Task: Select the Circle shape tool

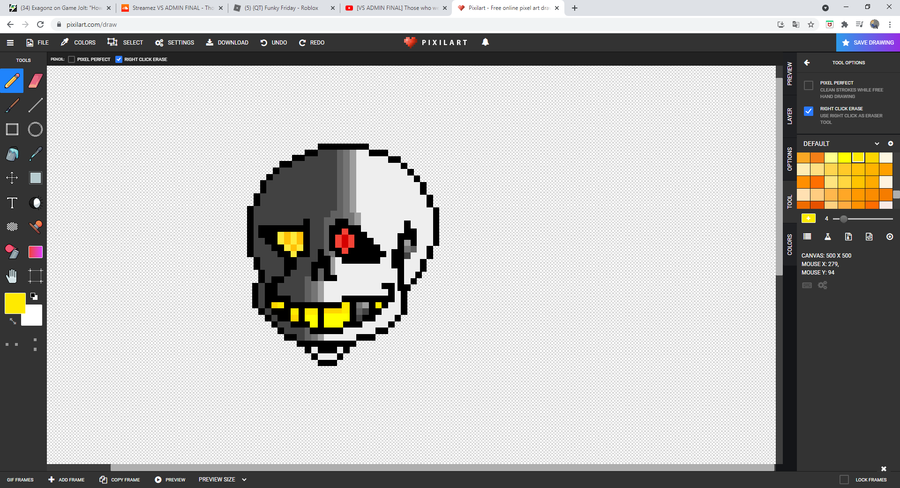Action: pyautogui.click(x=36, y=129)
